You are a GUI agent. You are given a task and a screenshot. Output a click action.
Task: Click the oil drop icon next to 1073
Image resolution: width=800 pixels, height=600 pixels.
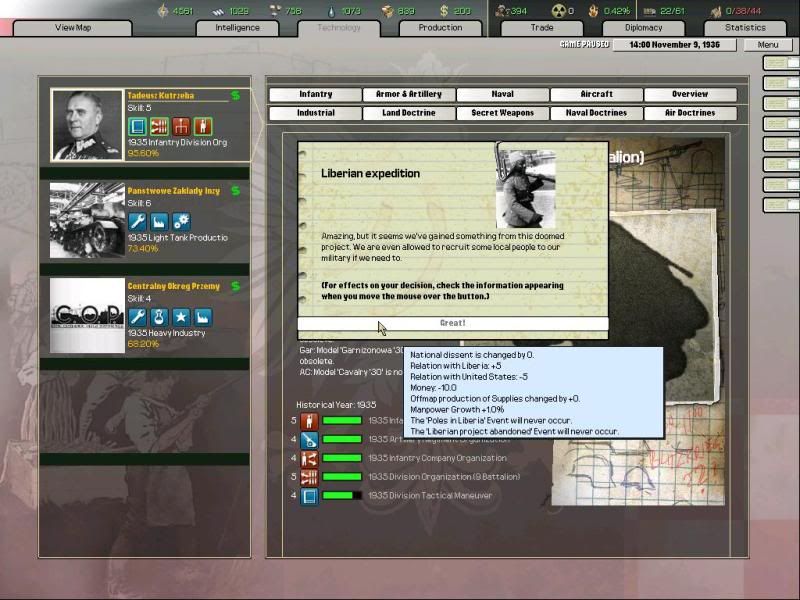pyautogui.click(x=332, y=11)
